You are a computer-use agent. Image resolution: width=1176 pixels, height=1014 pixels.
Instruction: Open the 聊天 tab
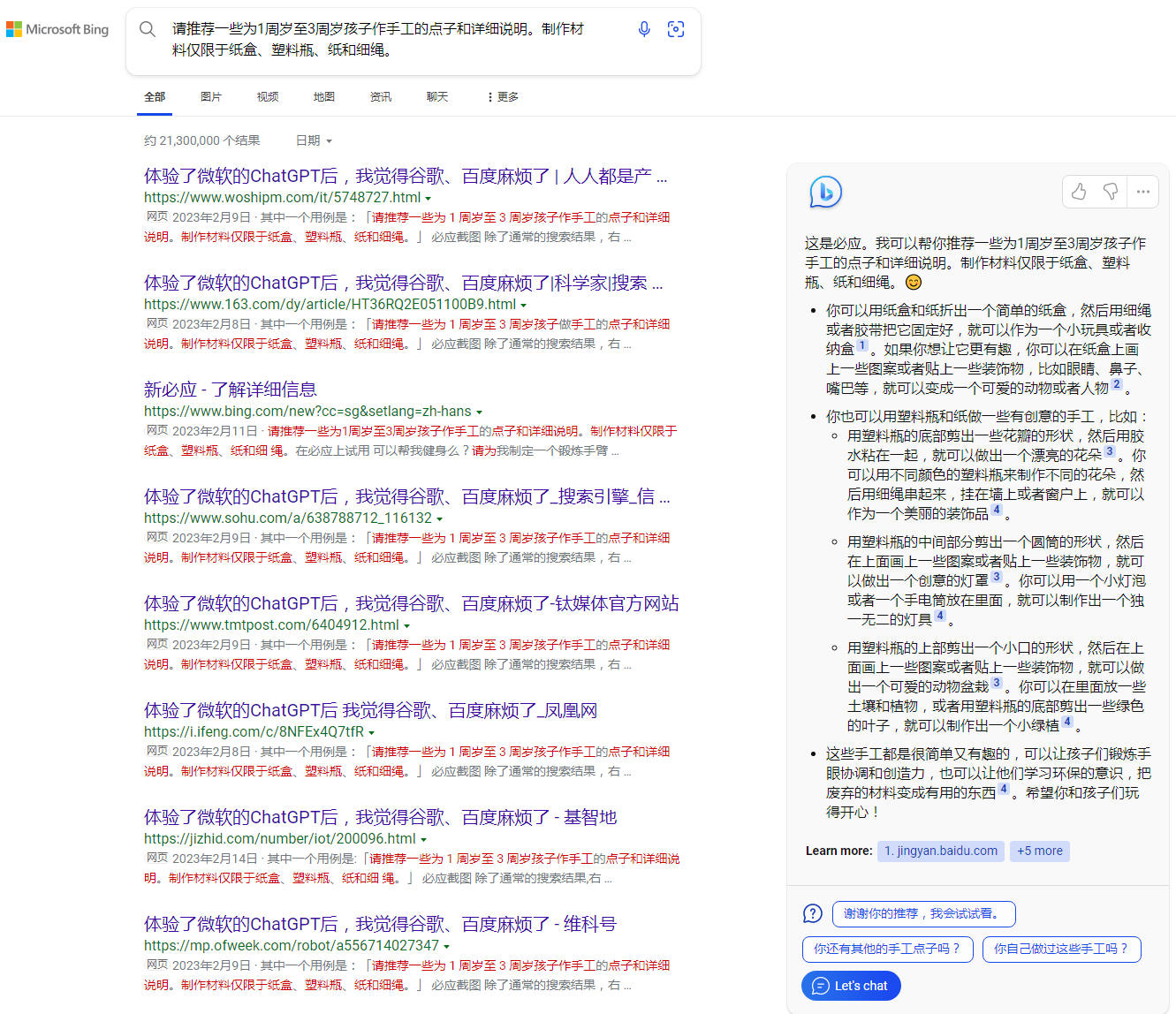437,97
